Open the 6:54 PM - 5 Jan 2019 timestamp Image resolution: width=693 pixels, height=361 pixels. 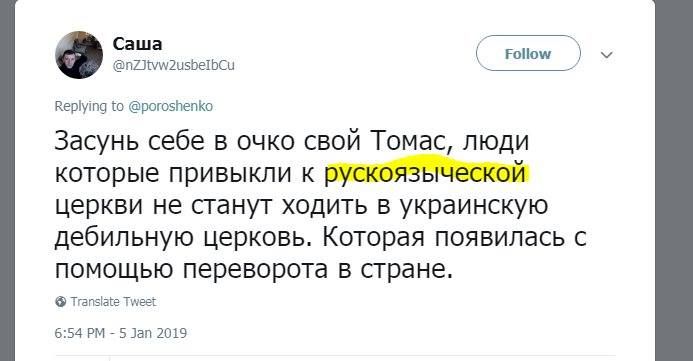coord(121,333)
